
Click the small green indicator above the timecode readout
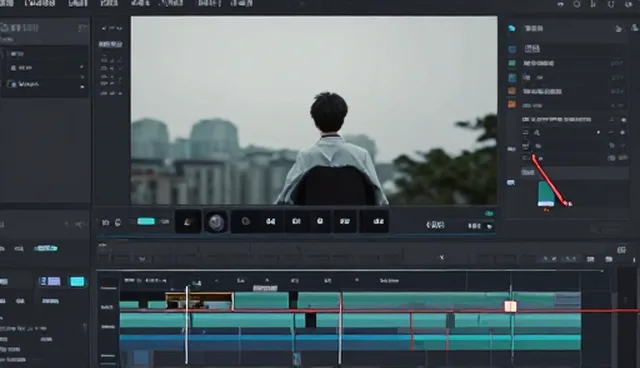coord(489,213)
